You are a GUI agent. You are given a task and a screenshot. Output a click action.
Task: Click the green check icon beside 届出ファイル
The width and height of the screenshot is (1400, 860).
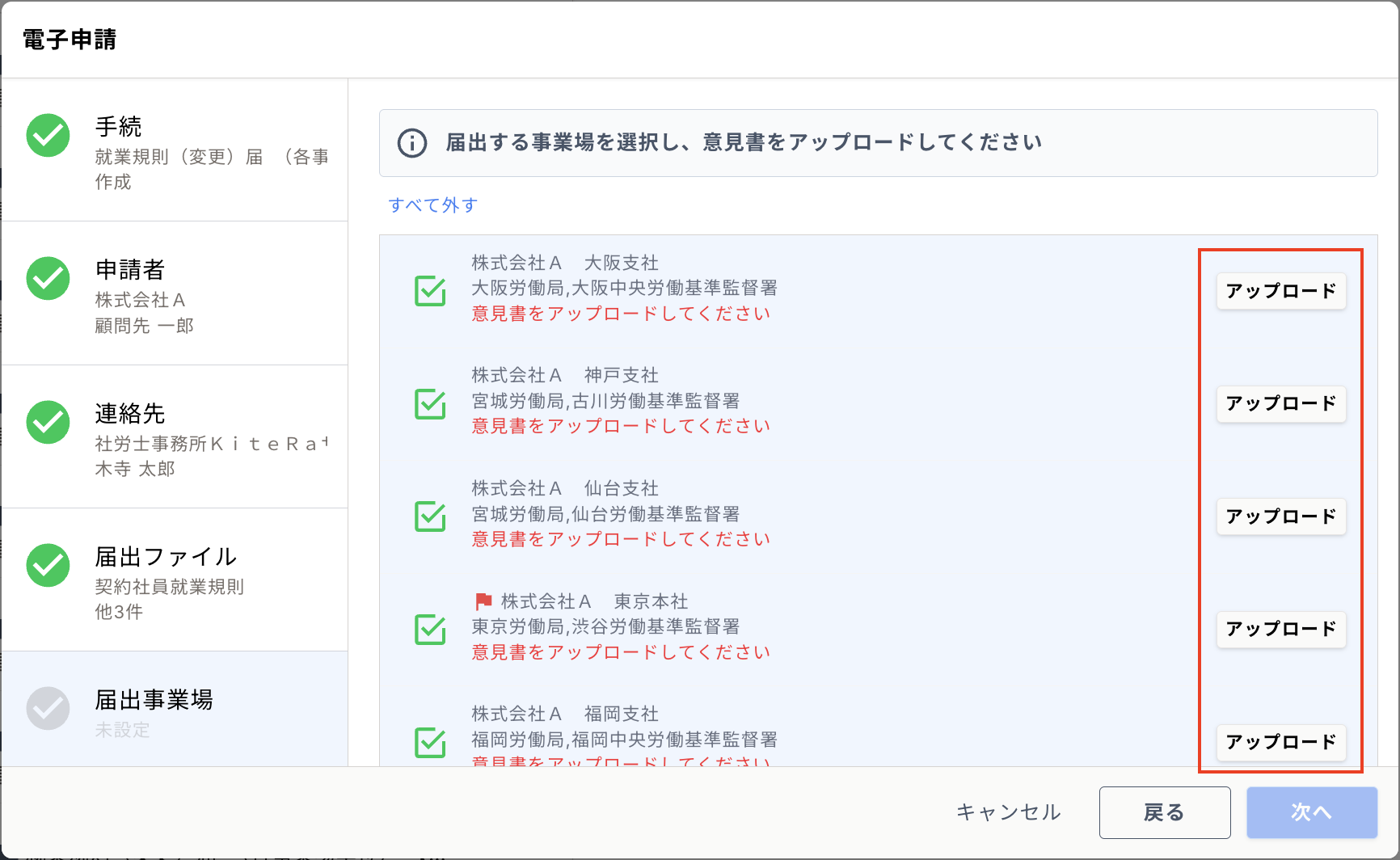click(x=48, y=565)
